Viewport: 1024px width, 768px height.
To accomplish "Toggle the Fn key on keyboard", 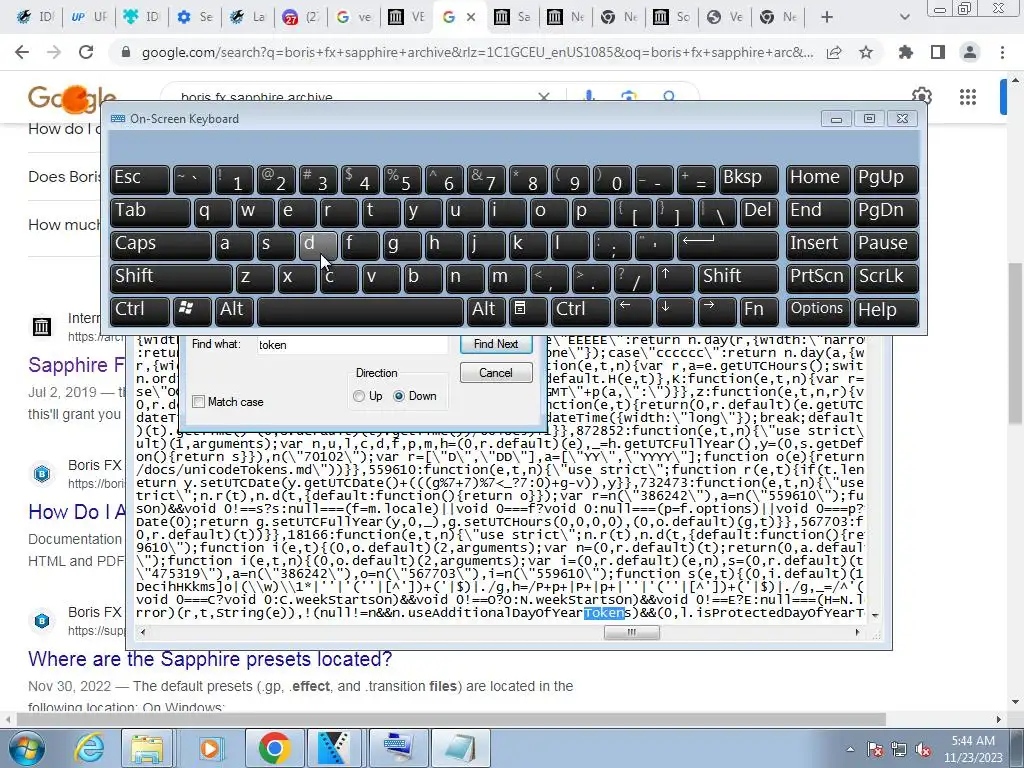I will point(759,310).
